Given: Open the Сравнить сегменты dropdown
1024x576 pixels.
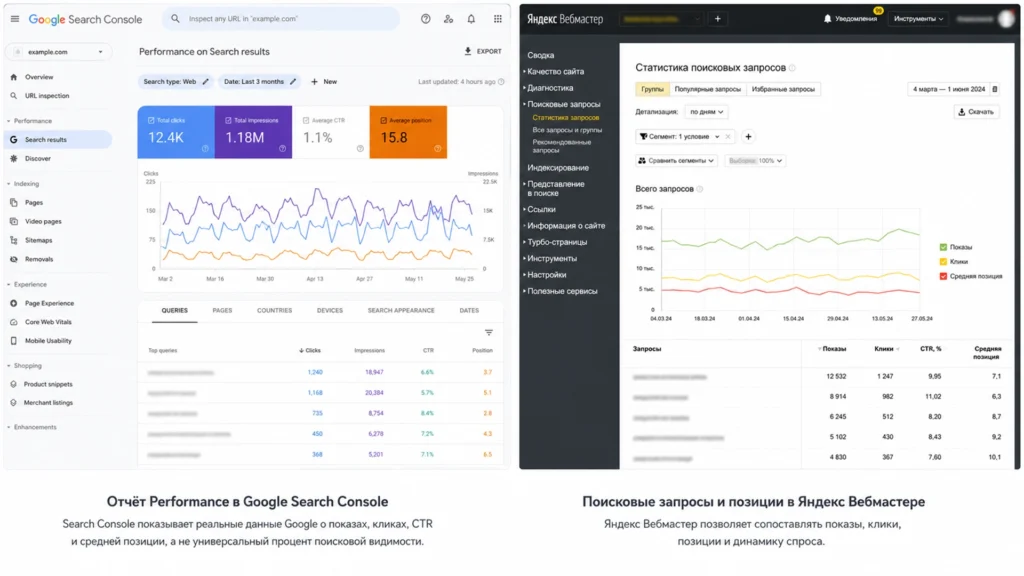Looking at the screenshot, I should (x=676, y=161).
